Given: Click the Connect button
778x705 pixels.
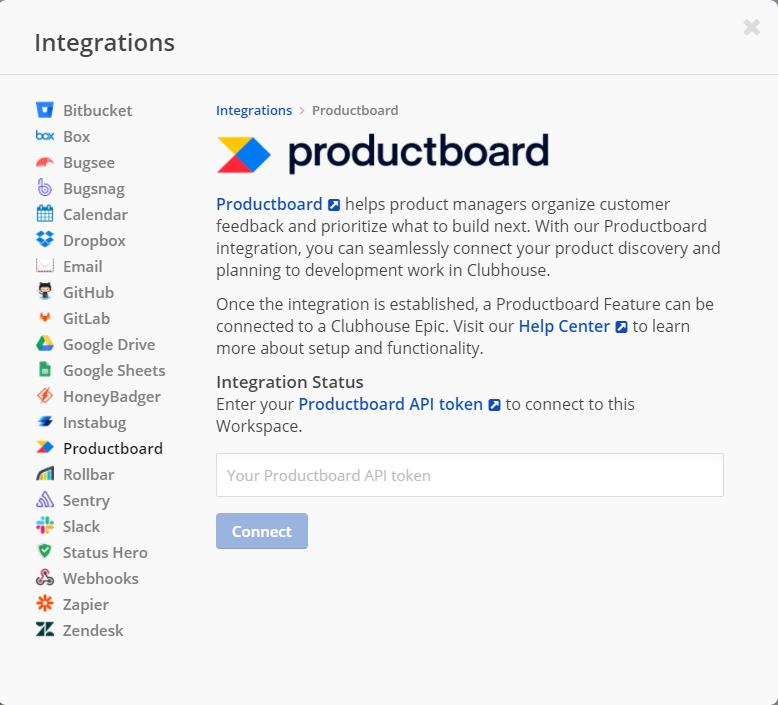Looking at the screenshot, I should 262,531.
